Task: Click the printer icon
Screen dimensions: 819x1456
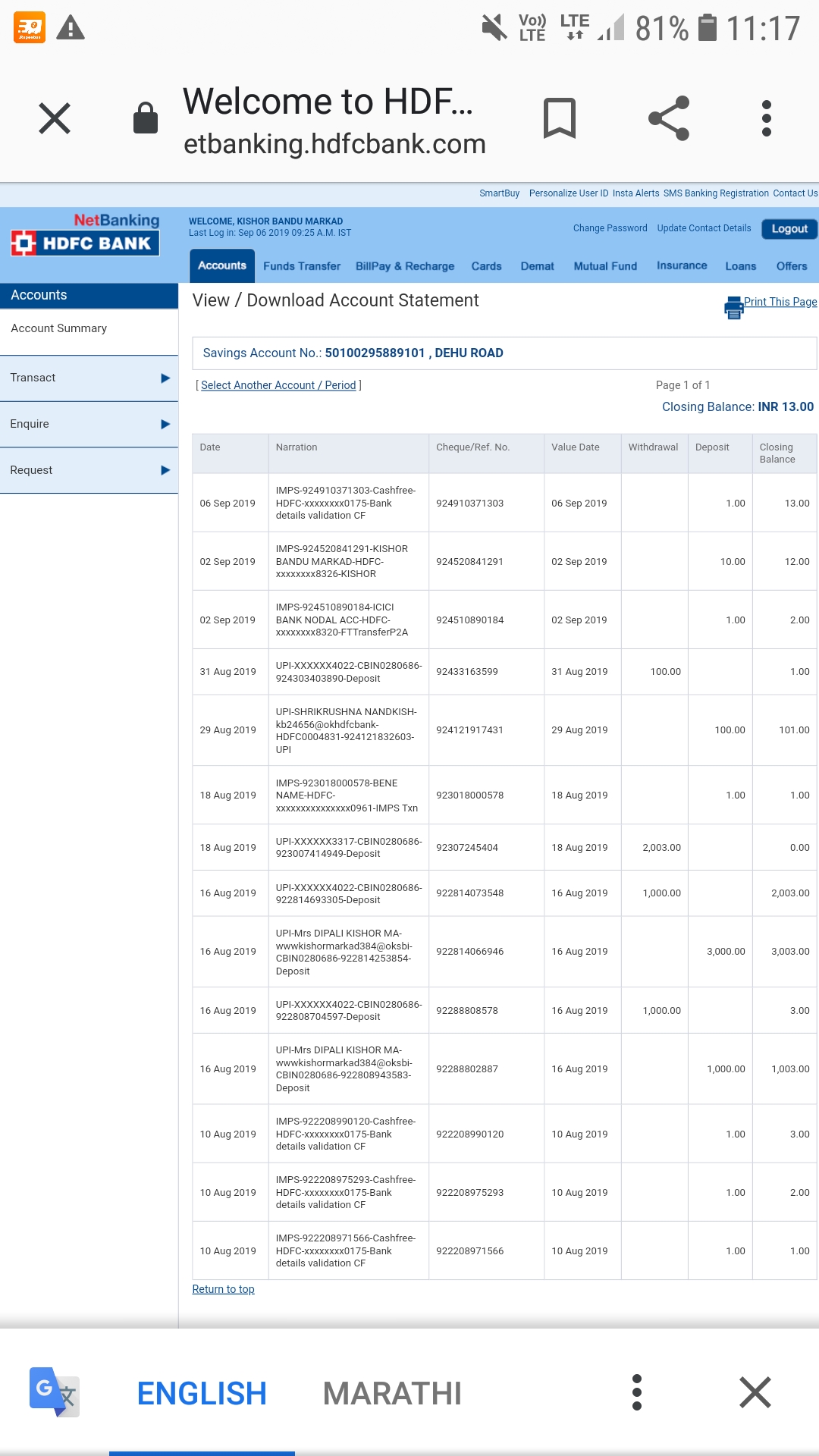Action: click(x=734, y=307)
